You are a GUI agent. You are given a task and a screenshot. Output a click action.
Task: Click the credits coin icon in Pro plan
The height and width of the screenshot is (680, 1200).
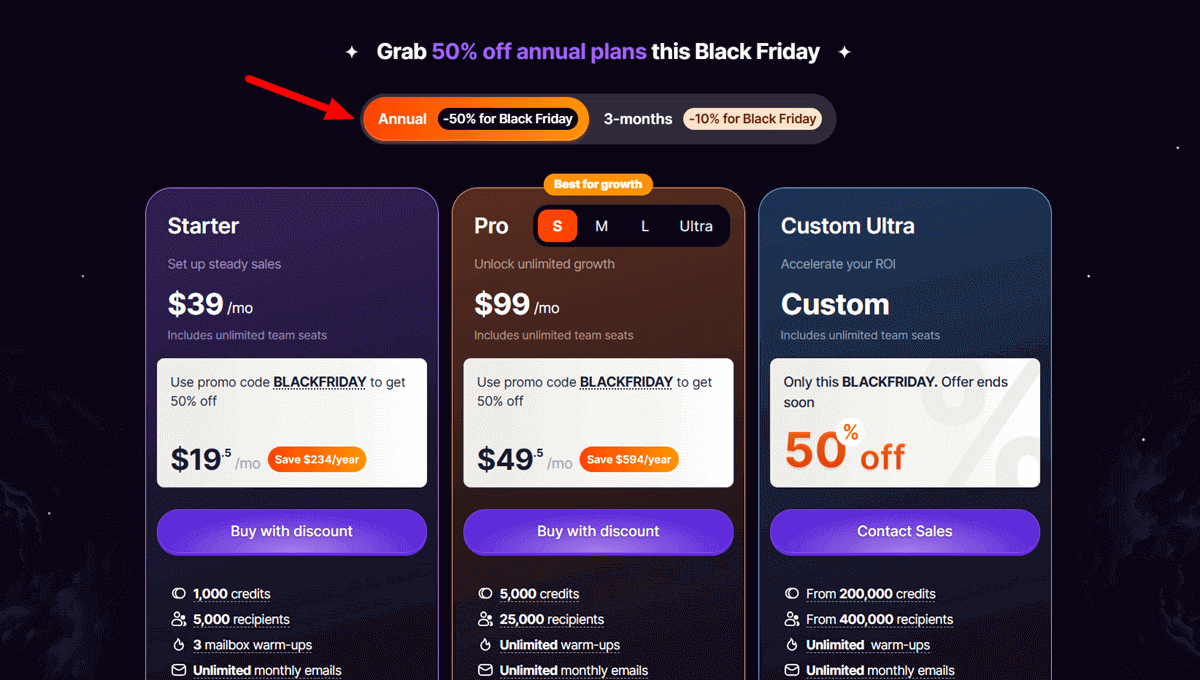click(487, 593)
